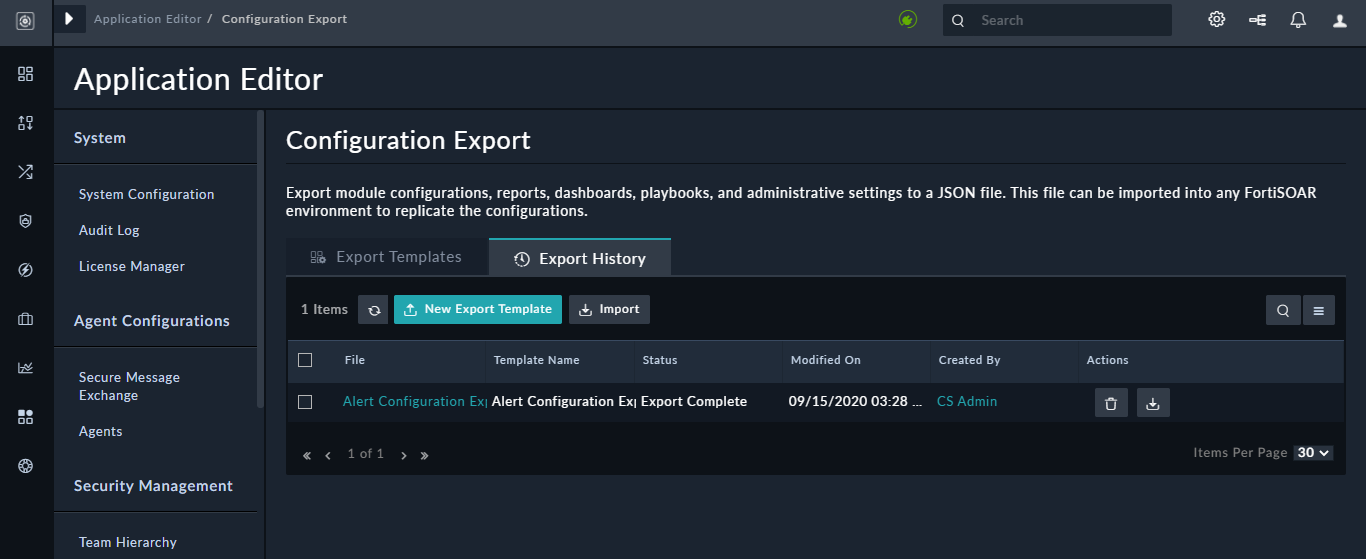Tick the Alert Configuration Export row checkbox

[x=306, y=402]
